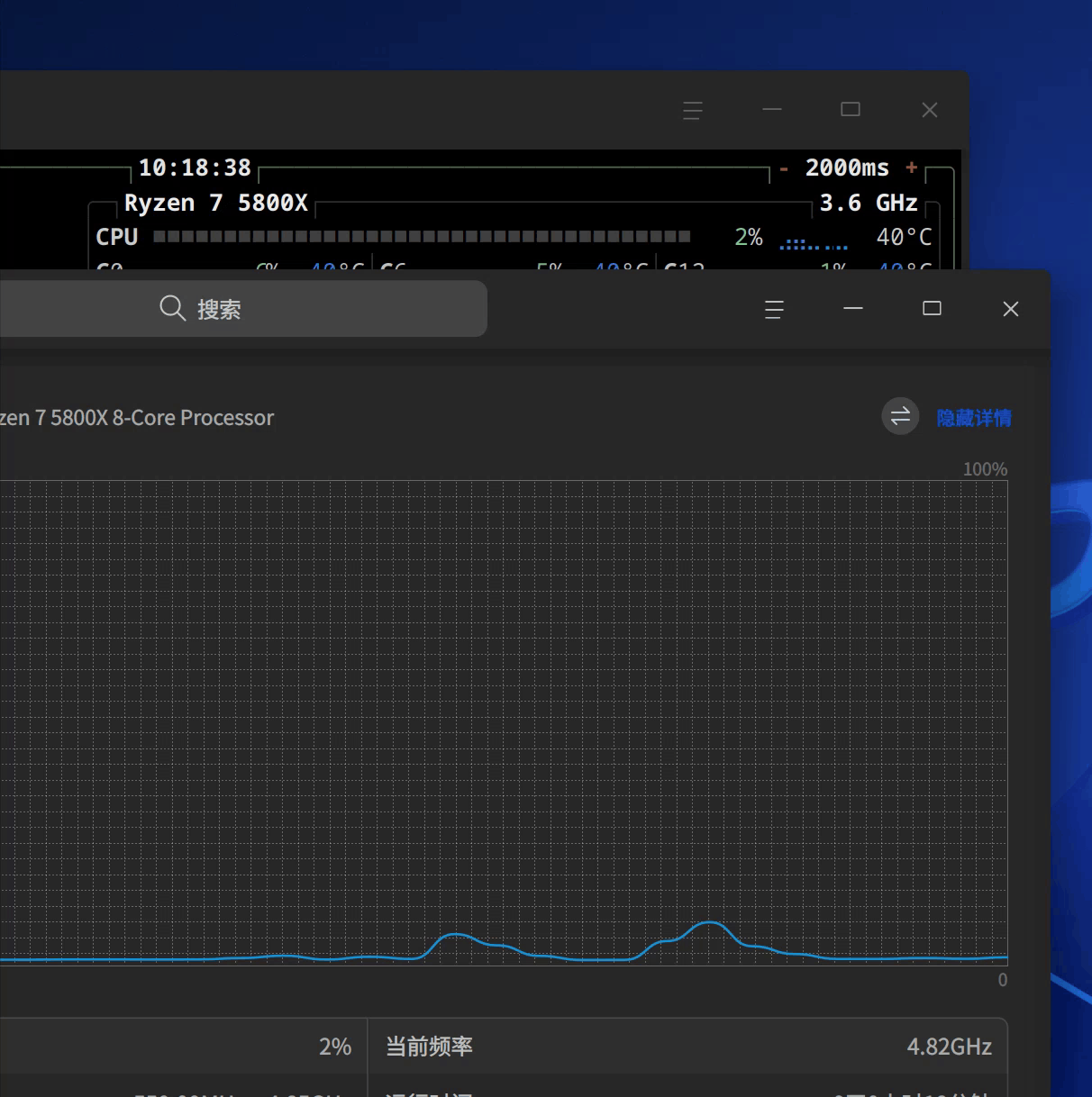Screen dimensions: 1092x1097
Task: Click the 2000ms interval value in btop
Action: pos(847,168)
